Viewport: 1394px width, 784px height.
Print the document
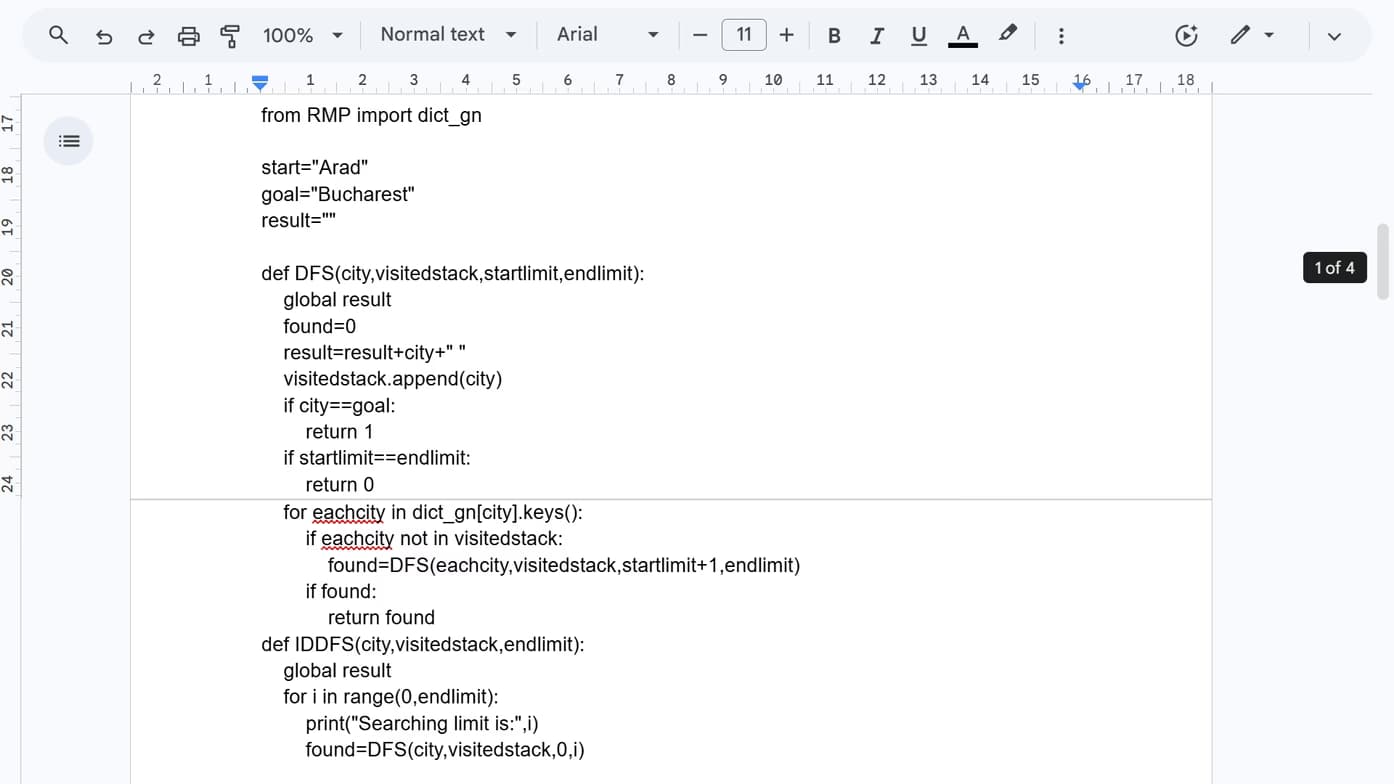click(188, 36)
